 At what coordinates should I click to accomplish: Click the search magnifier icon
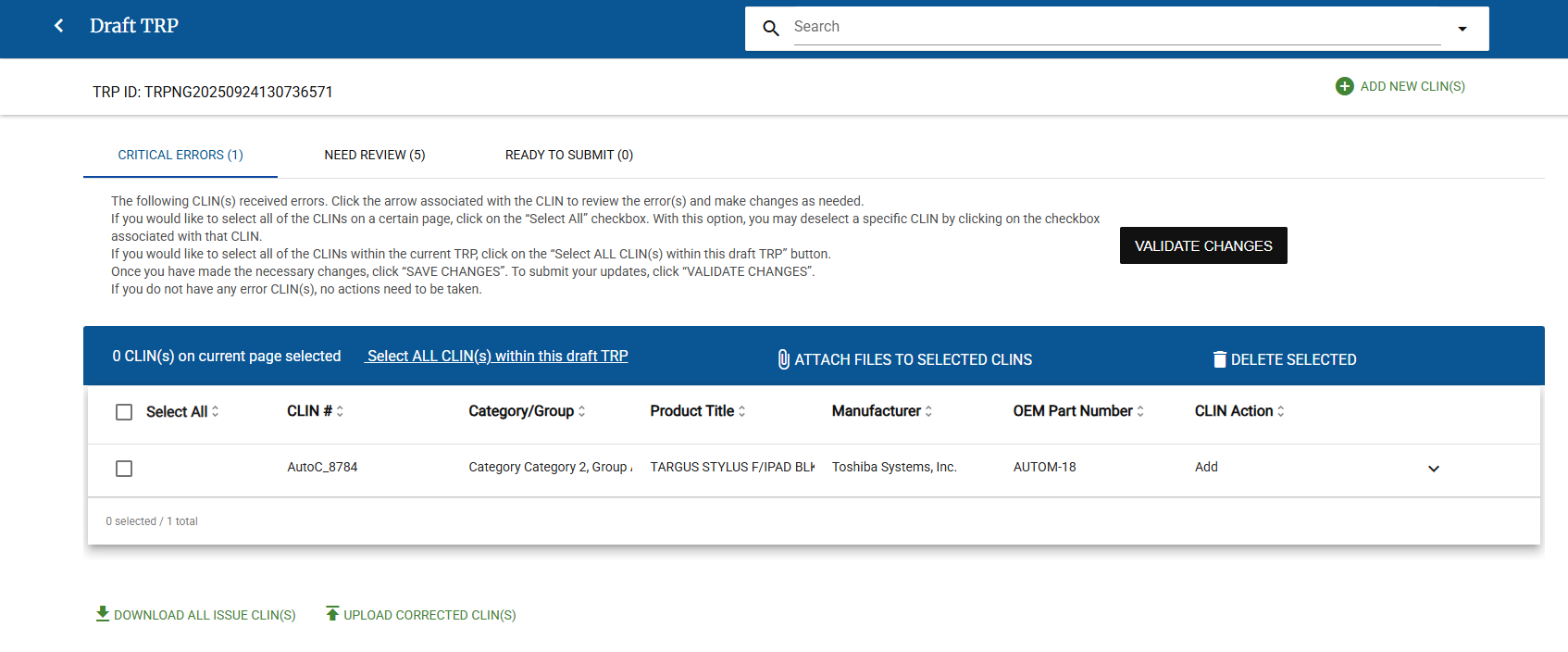[x=771, y=29]
